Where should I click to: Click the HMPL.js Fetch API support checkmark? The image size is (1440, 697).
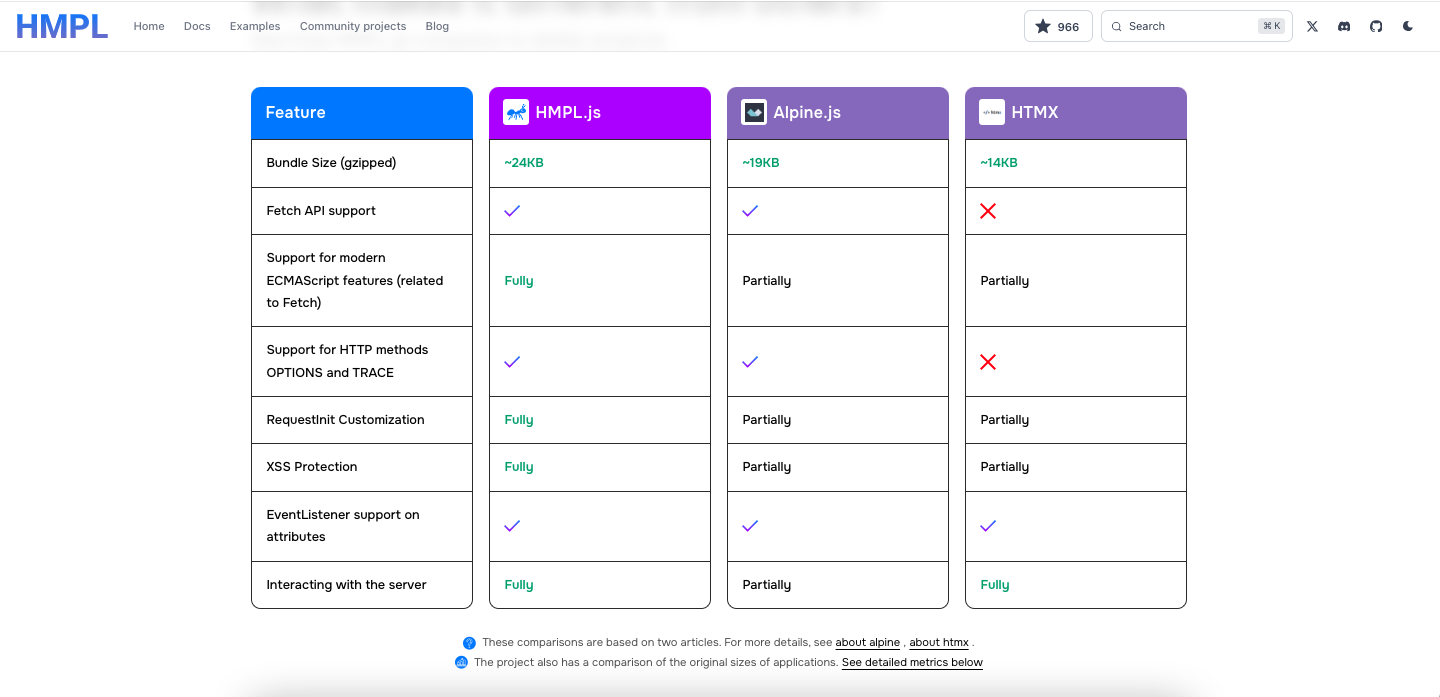(x=512, y=211)
